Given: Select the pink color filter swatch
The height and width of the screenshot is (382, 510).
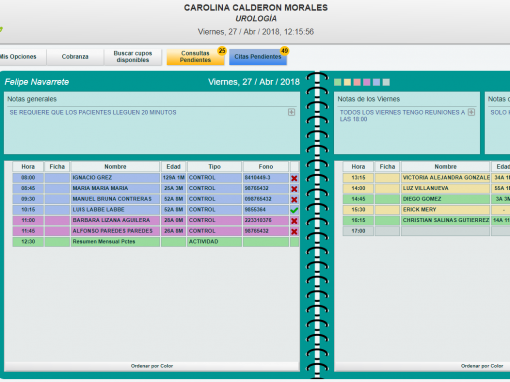Looking at the screenshot, I should pos(357,82).
